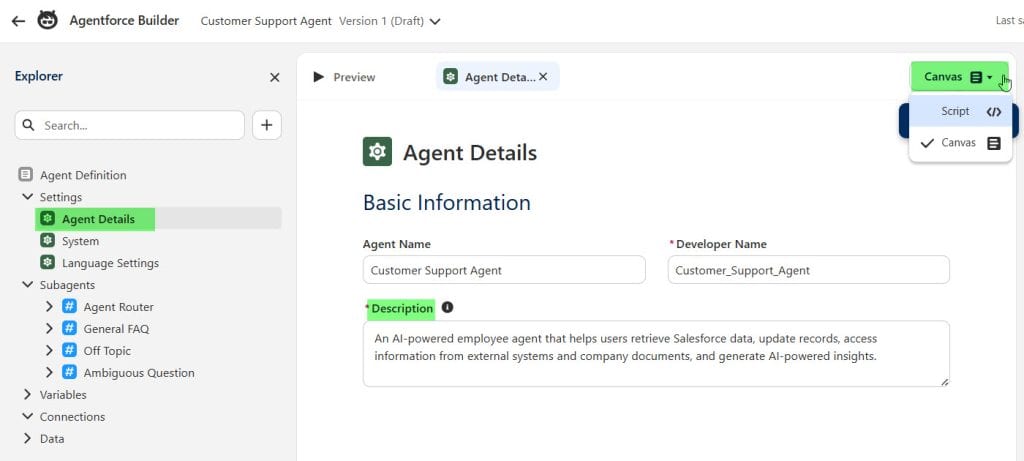Image resolution: width=1024 pixels, height=461 pixels.
Task: Click the General FAQ hash icon
Action: click(69, 328)
